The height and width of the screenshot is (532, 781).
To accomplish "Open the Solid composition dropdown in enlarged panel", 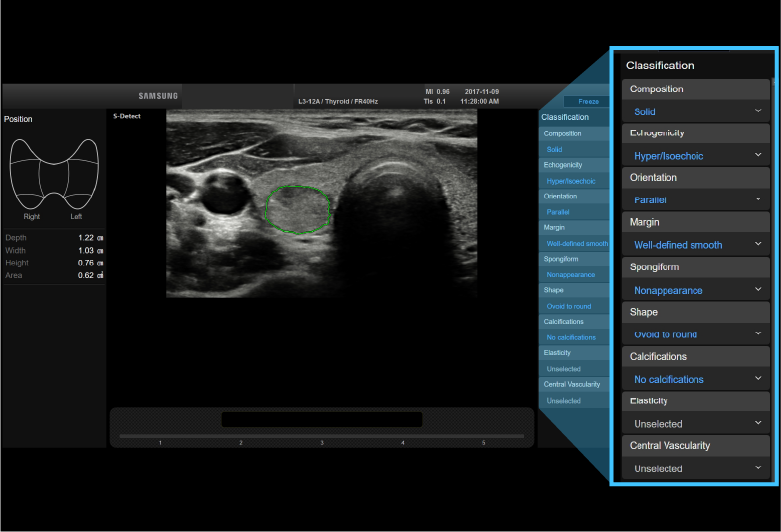I will [x=696, y=111].
